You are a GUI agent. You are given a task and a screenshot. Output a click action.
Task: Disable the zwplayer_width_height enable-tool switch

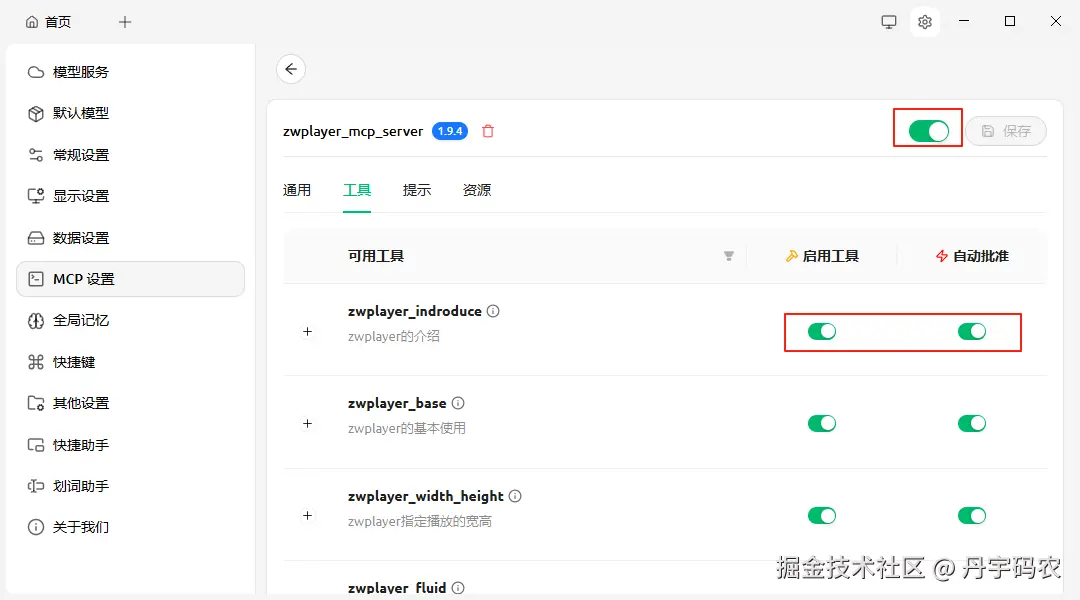[822, 516]
